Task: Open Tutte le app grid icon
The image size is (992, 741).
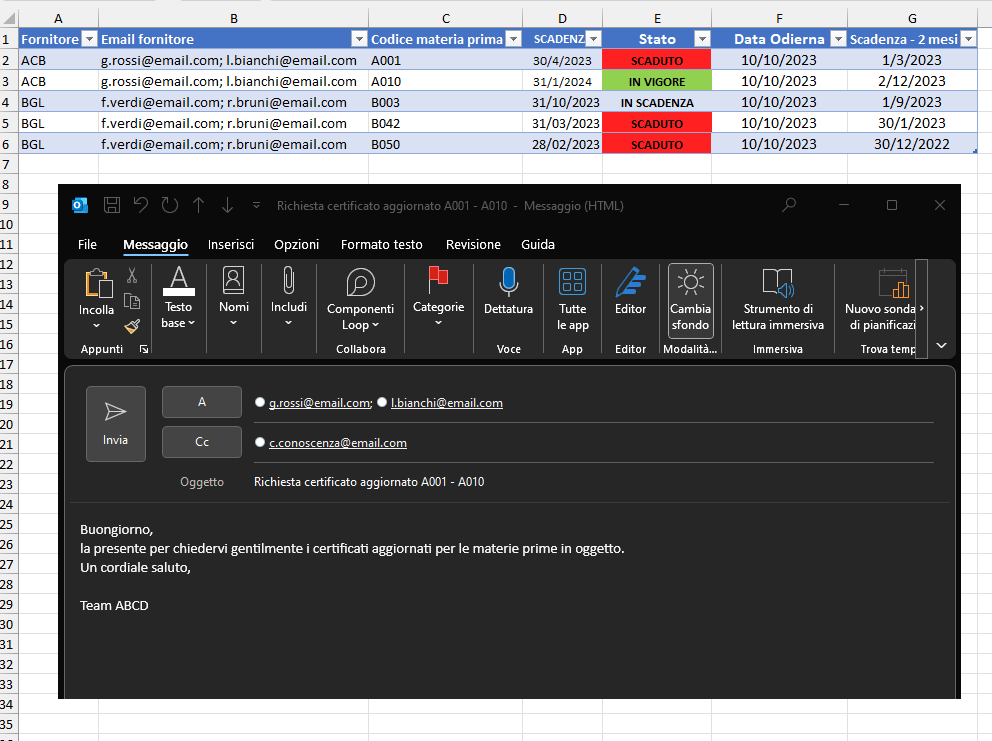Action: click(x=573, y=282)
